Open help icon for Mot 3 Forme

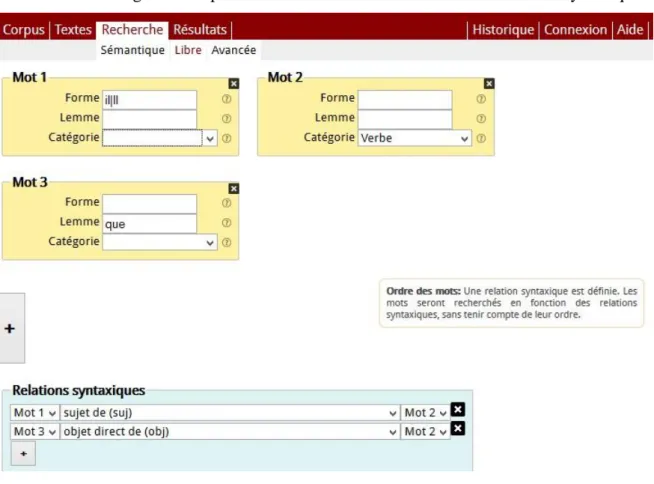(x=226, y=203)
